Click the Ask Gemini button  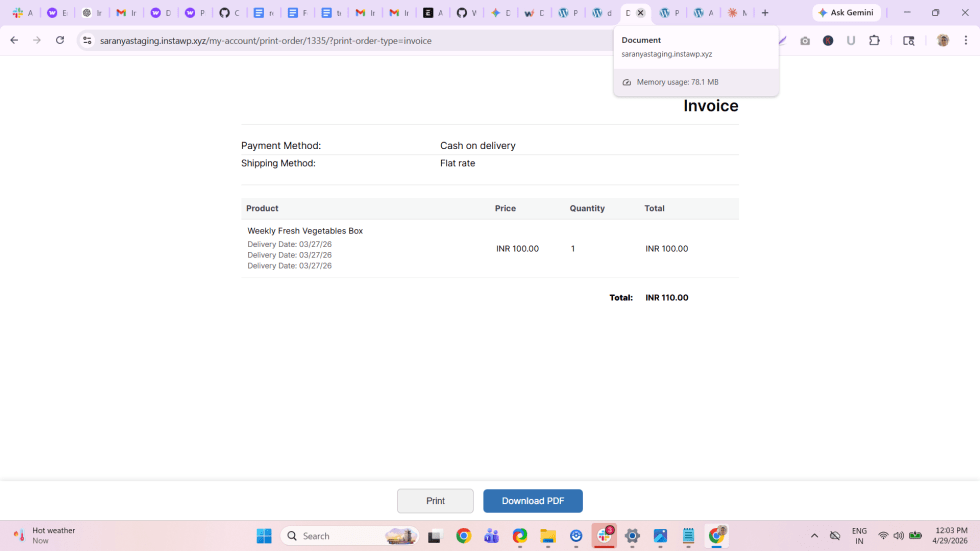[x=846, y=13]
